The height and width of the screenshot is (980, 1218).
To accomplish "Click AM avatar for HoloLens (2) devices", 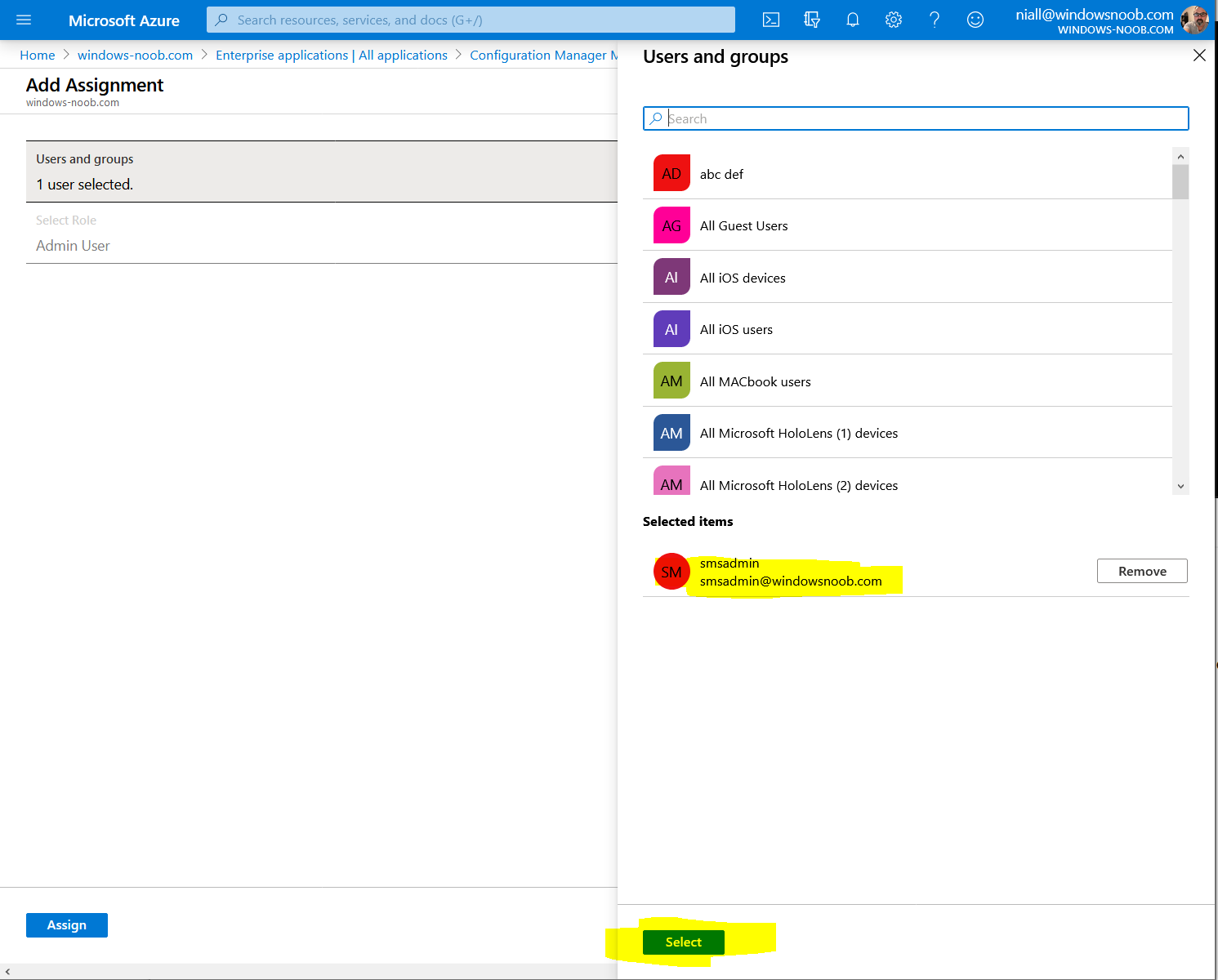I will click(x=671, y=481).
